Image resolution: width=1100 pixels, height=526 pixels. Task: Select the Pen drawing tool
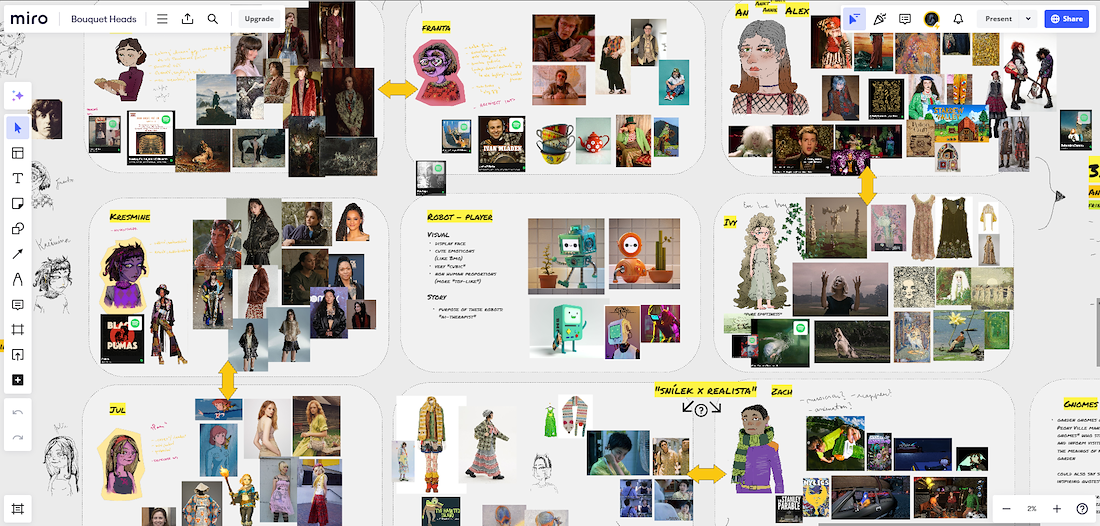18,279
